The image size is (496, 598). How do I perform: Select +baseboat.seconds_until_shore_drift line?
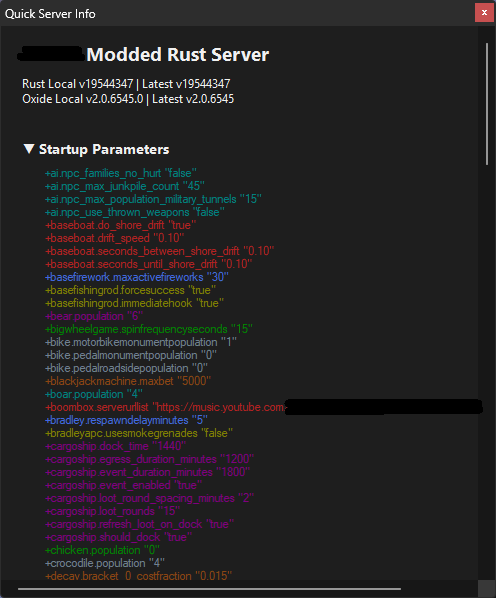(x=149, y=264)
